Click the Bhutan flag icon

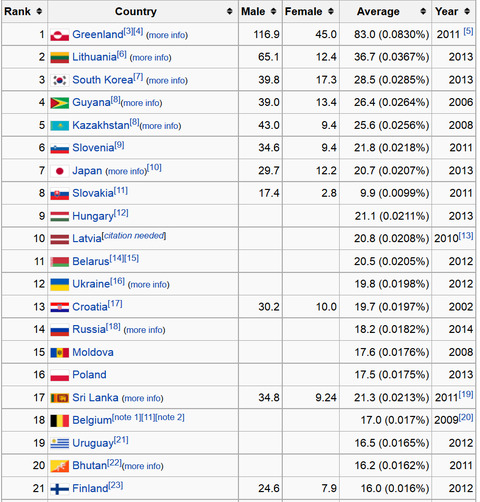[60, 466]
